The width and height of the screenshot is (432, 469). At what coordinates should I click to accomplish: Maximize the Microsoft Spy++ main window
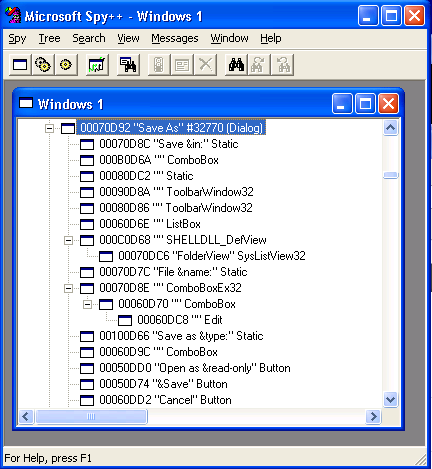[x=391, y=15]
